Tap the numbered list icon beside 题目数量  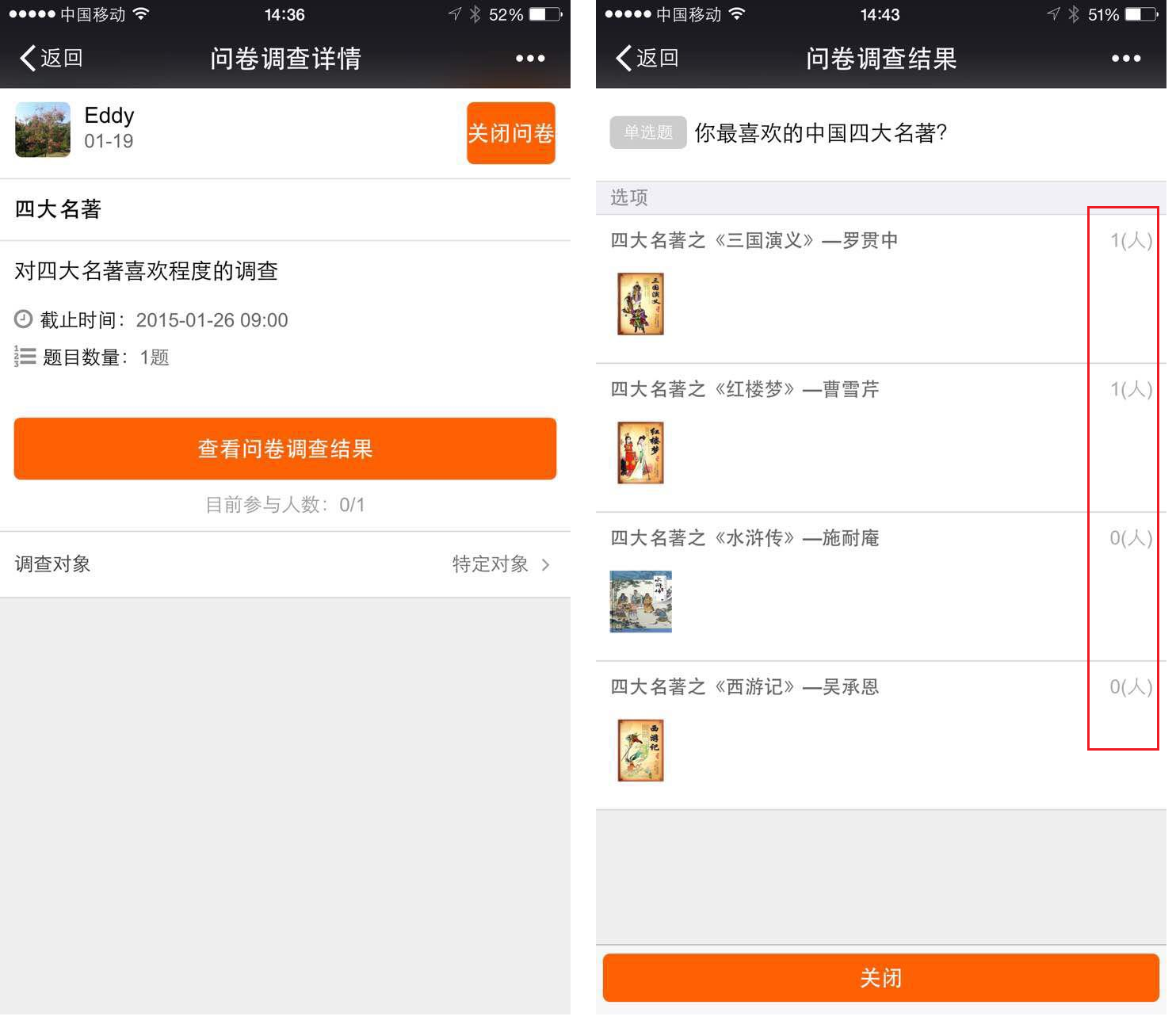coord(25,357)
